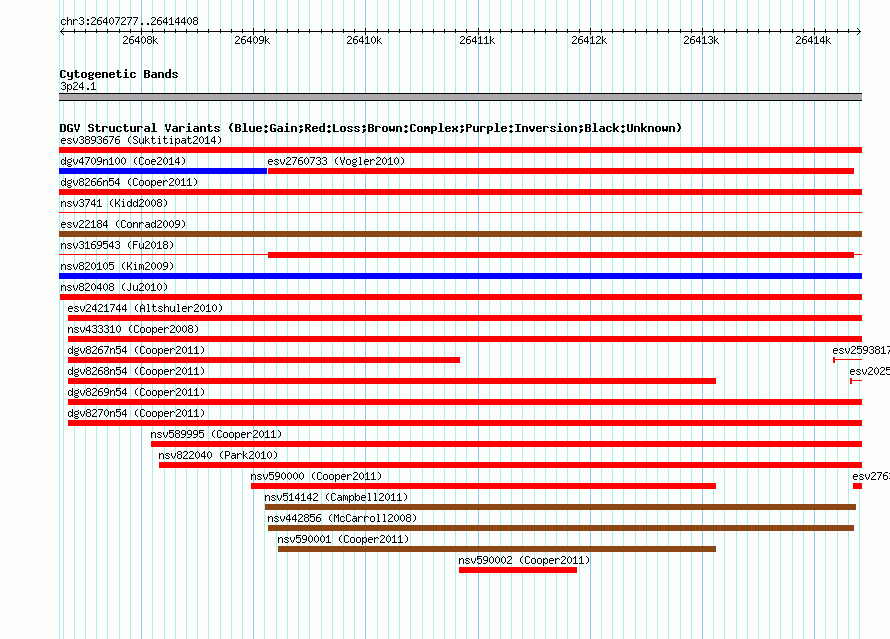
Task: Click the red bar of nsv3169543
Action: 561,255
